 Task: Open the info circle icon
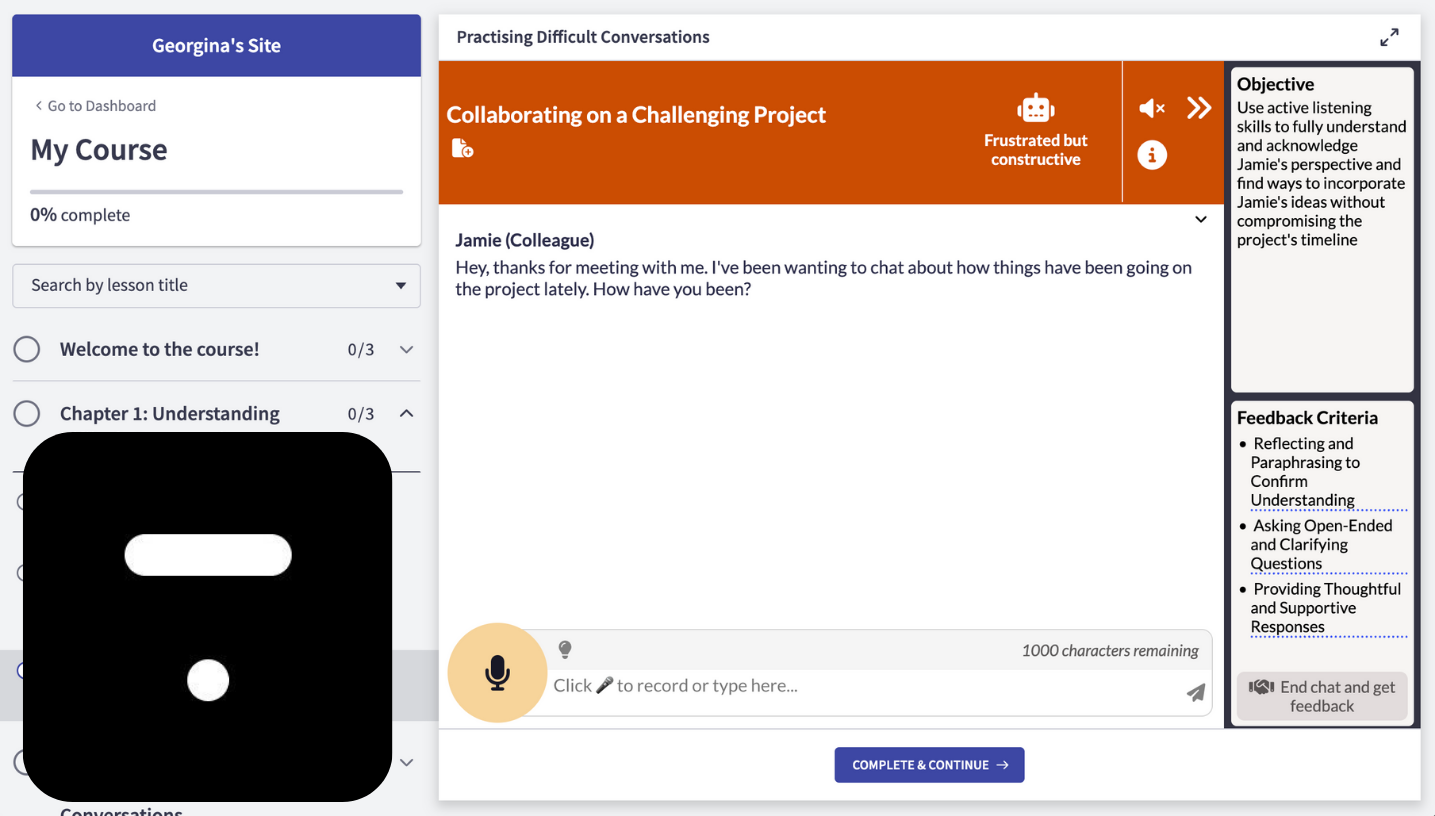pos(1152,155)
